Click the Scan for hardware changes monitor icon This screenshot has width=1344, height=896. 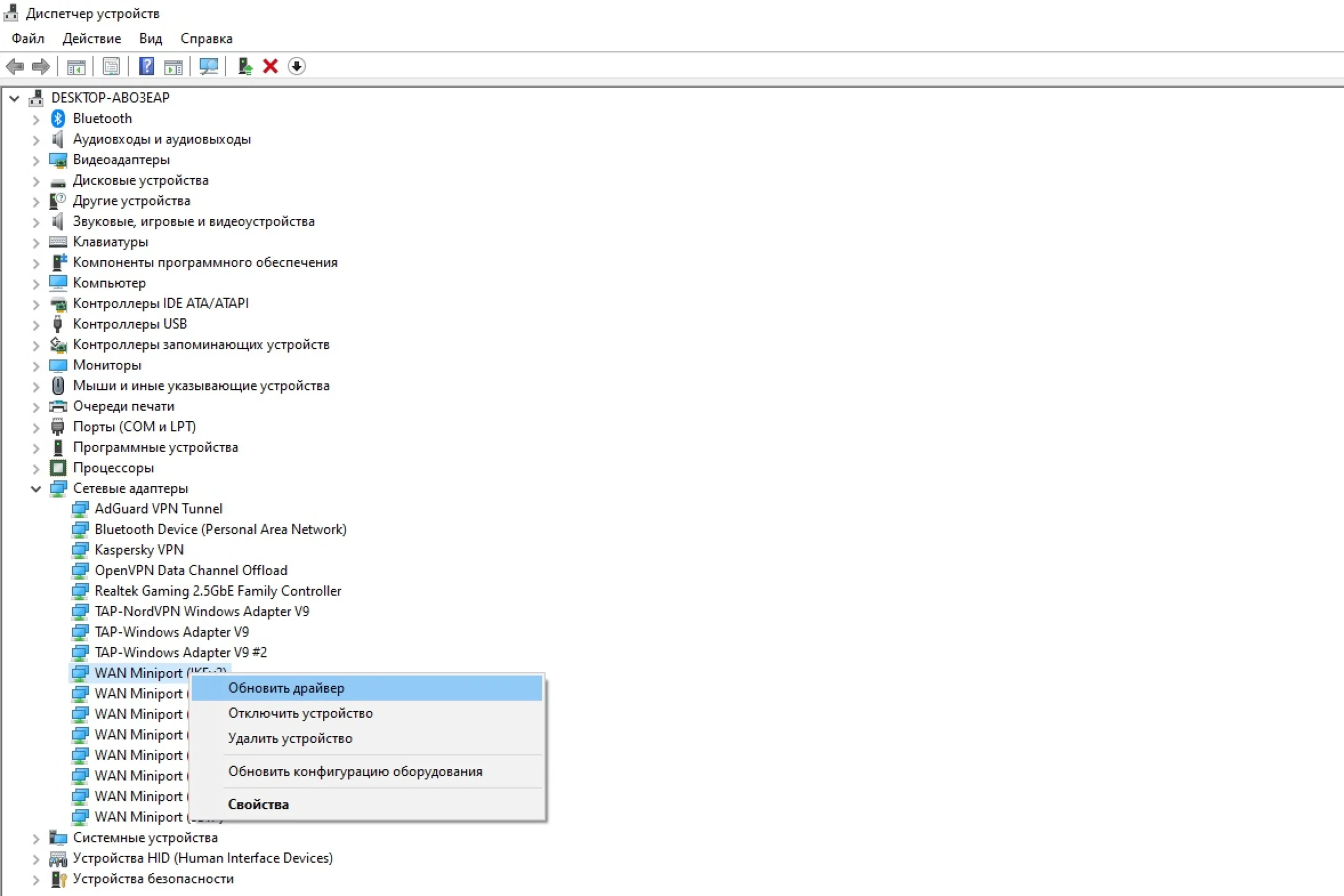point(208,67)
